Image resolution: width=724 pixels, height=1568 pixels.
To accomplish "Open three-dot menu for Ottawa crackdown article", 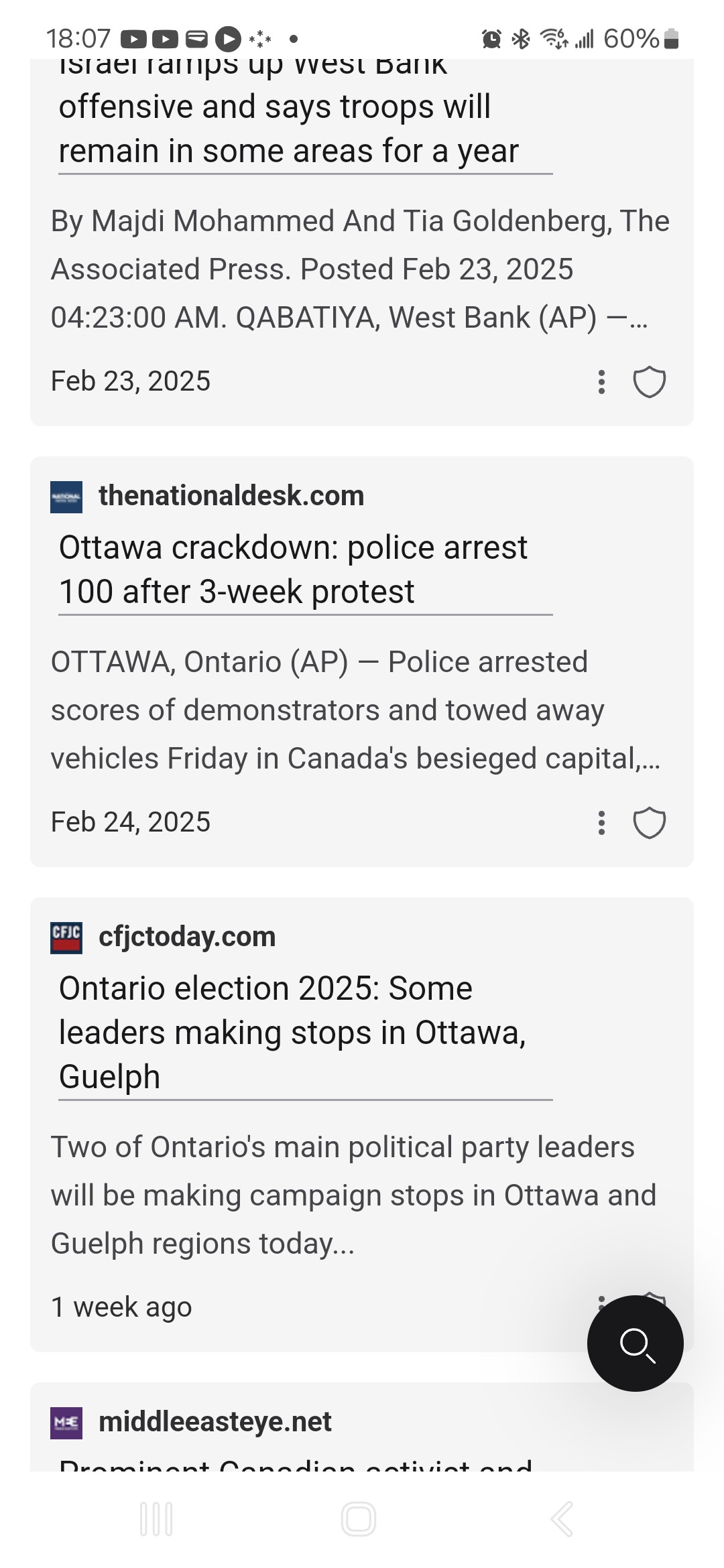I will [601, 823].
